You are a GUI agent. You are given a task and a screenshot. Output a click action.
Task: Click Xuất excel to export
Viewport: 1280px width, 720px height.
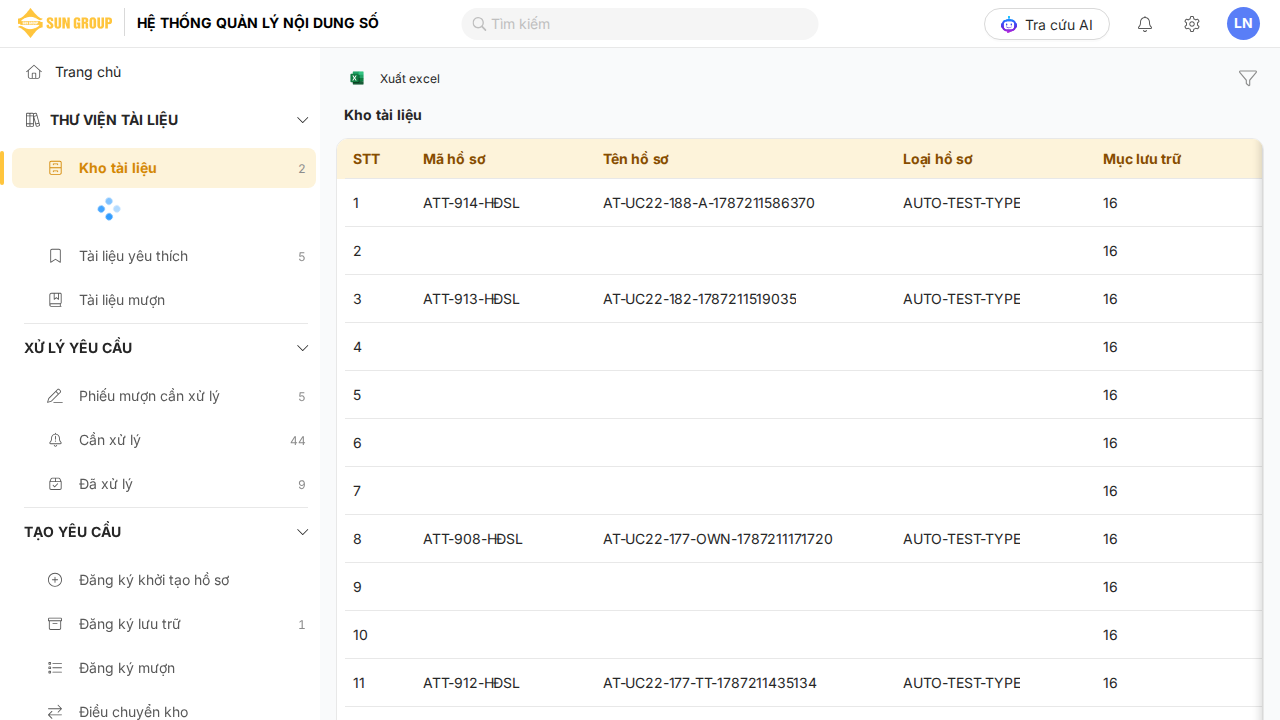coord(410,79)
